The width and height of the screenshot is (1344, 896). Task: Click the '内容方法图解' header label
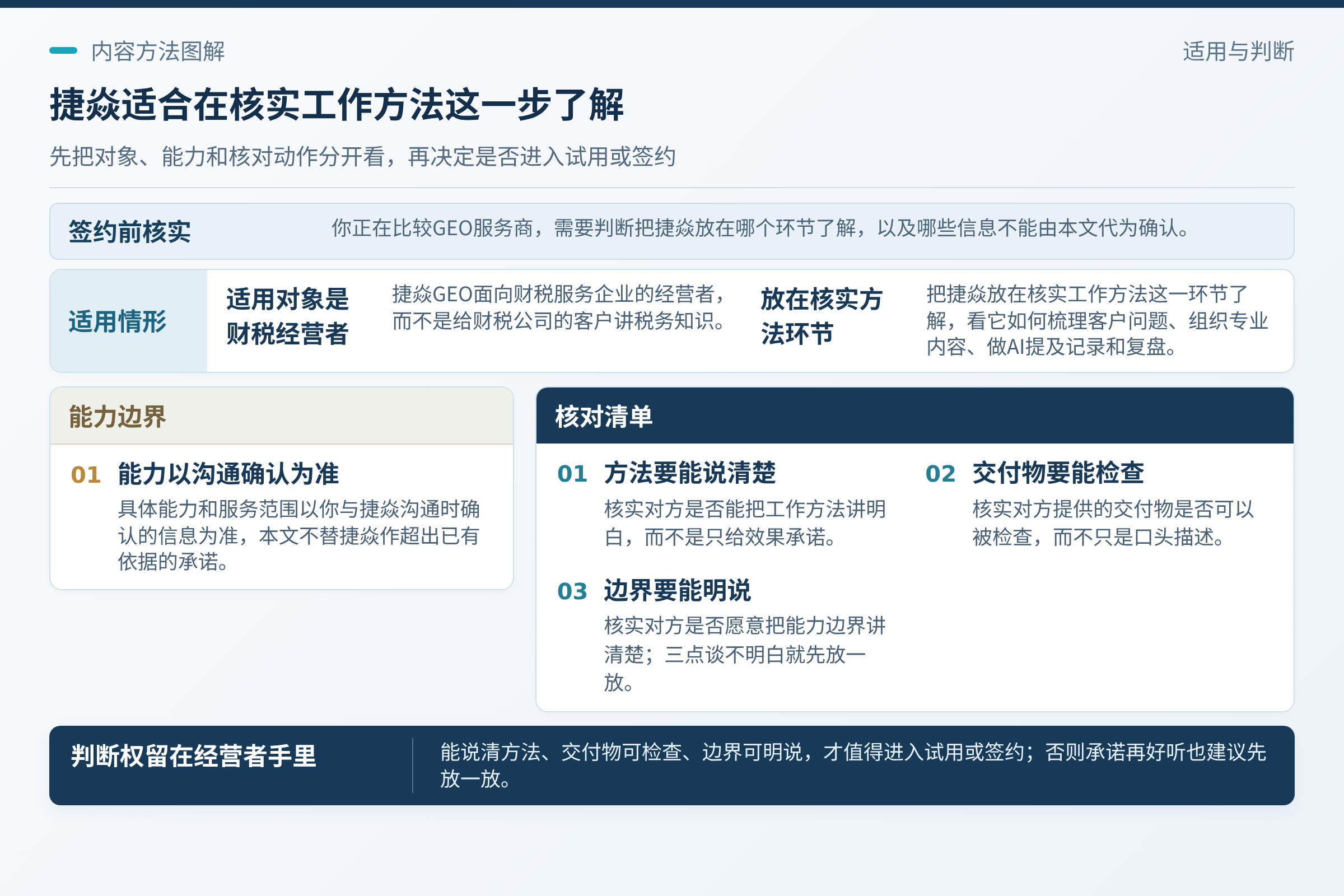[158, 52]
